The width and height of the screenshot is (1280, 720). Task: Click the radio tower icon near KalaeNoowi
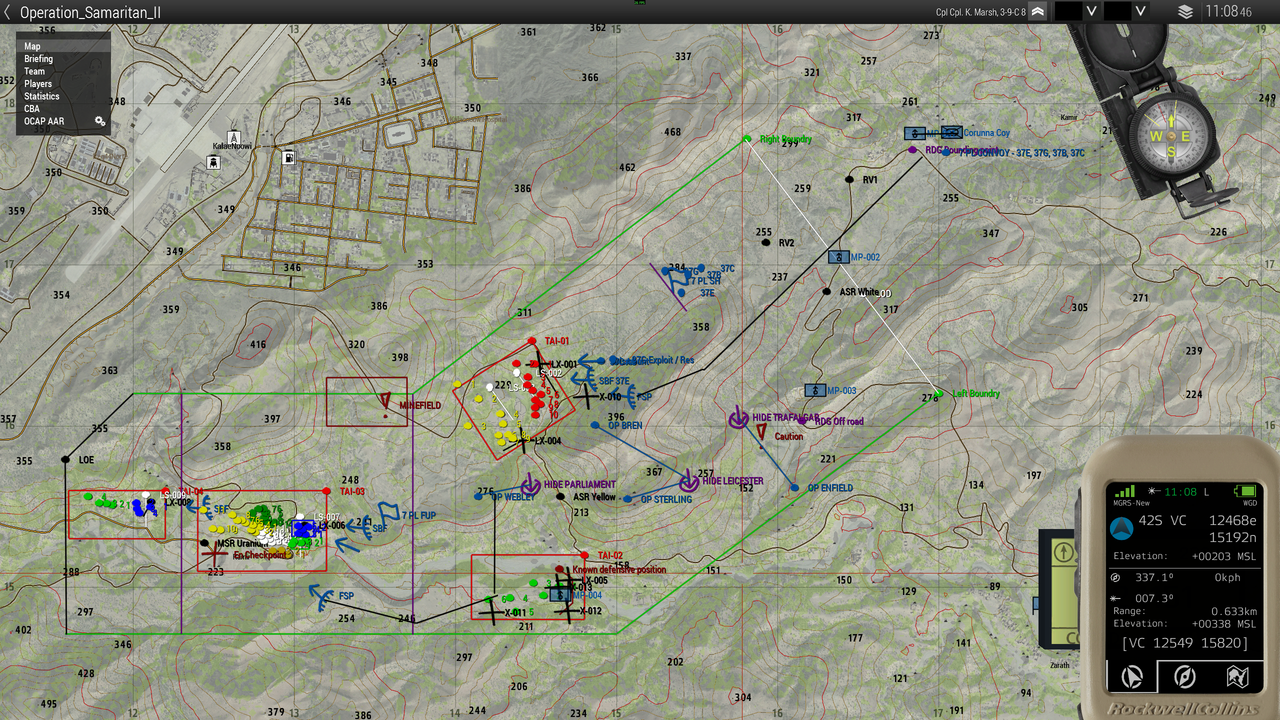point(234,136)
